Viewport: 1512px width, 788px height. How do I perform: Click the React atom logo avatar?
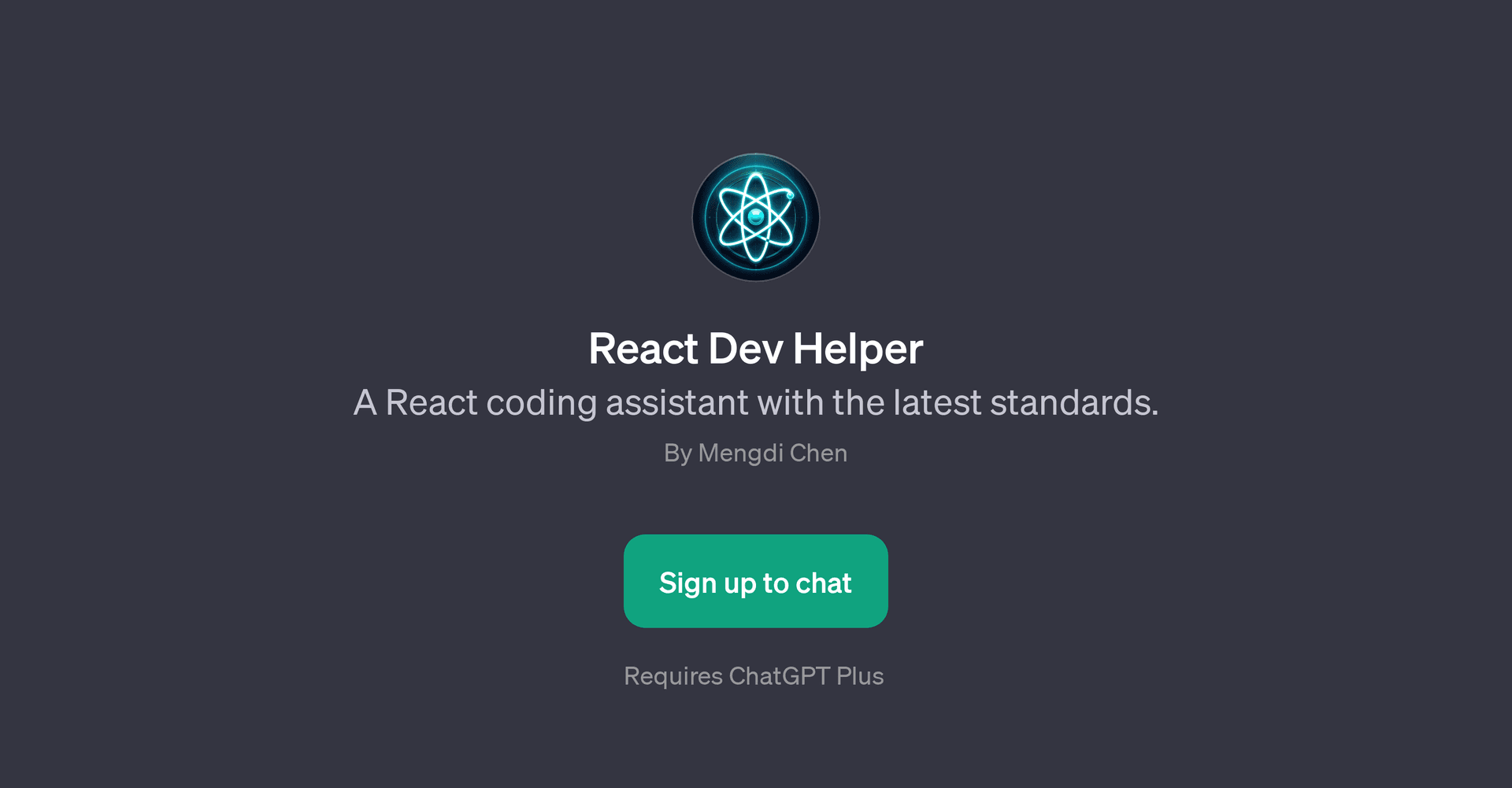[756, 217]
